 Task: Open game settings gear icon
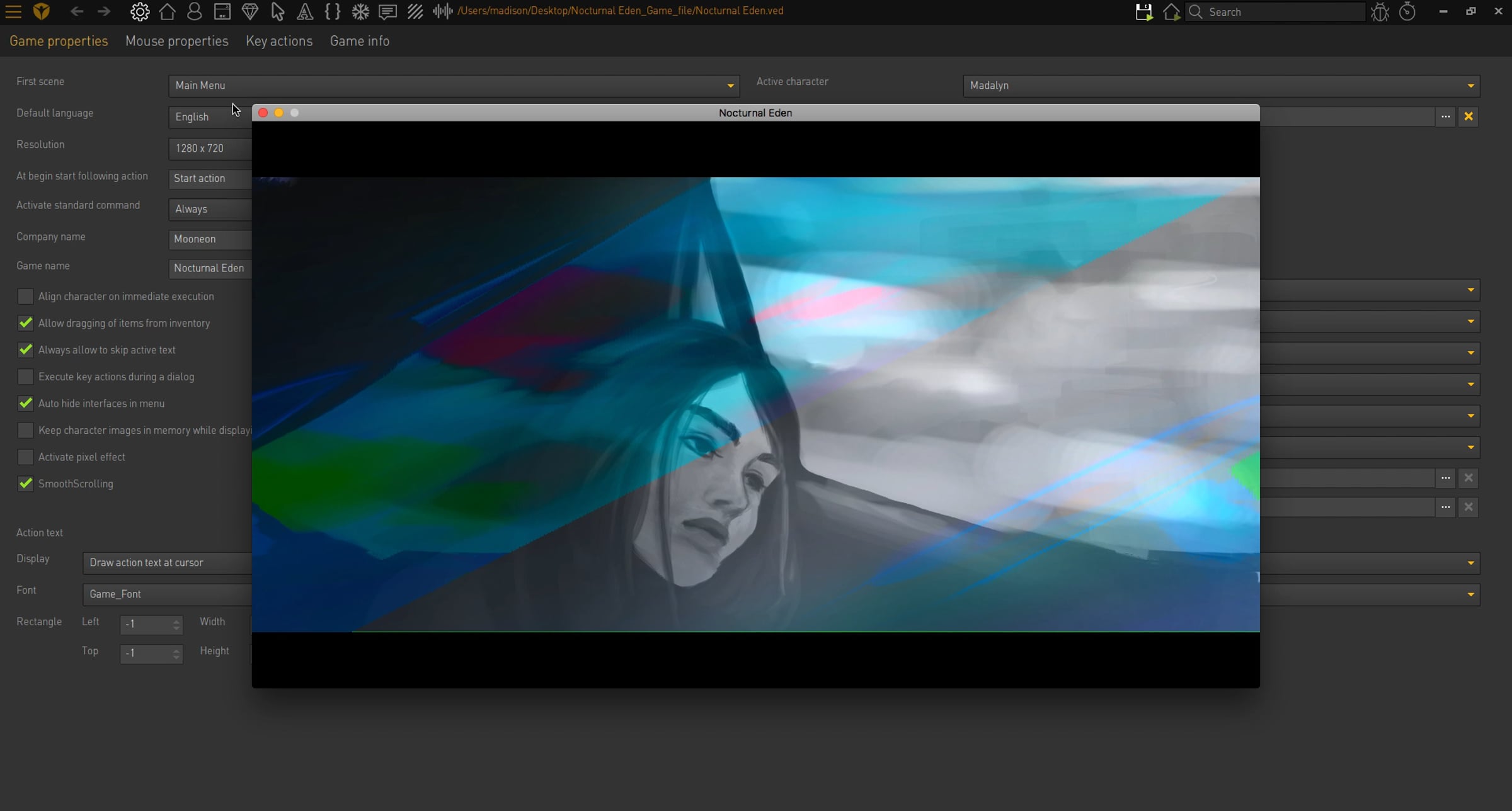(140, 11)
